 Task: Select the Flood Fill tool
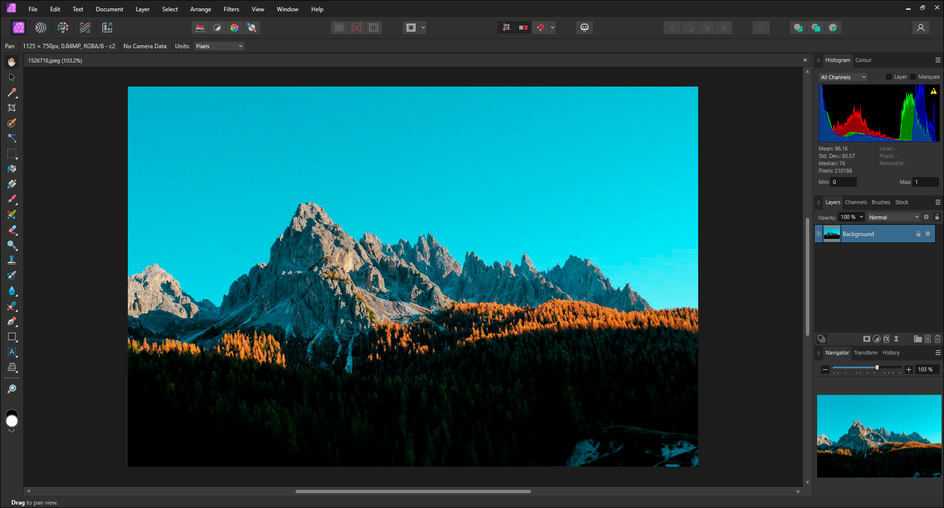click(11, 169)
